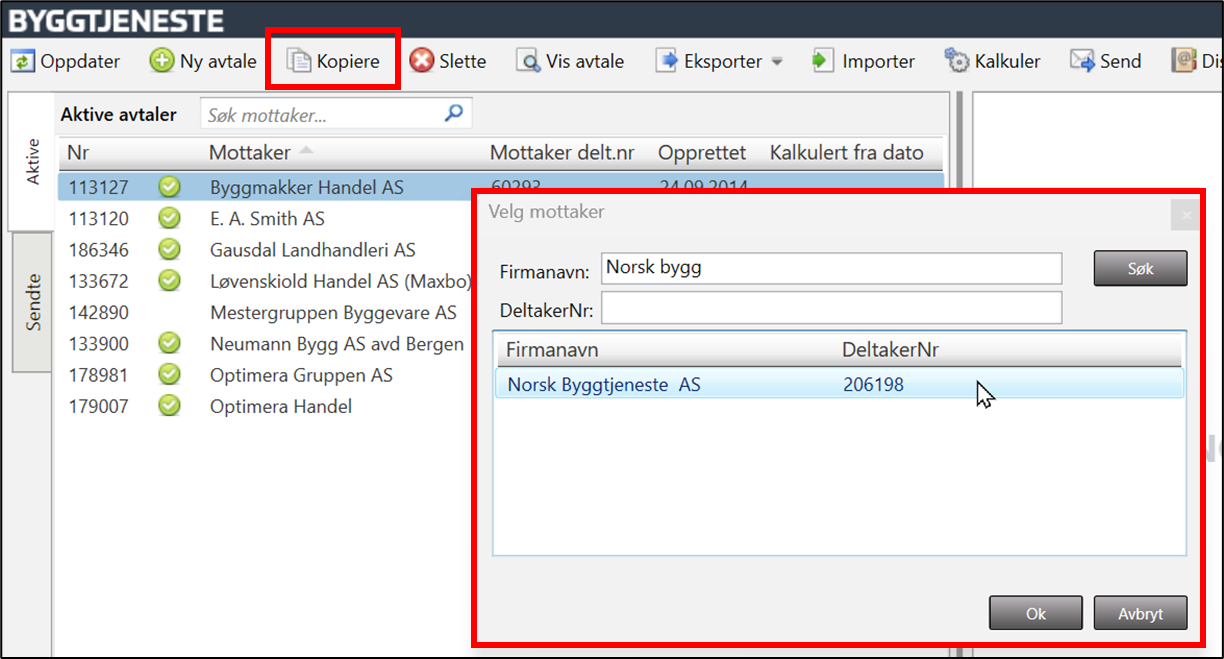Open Vis avtale magnifier icon

[x=528, y=61]
